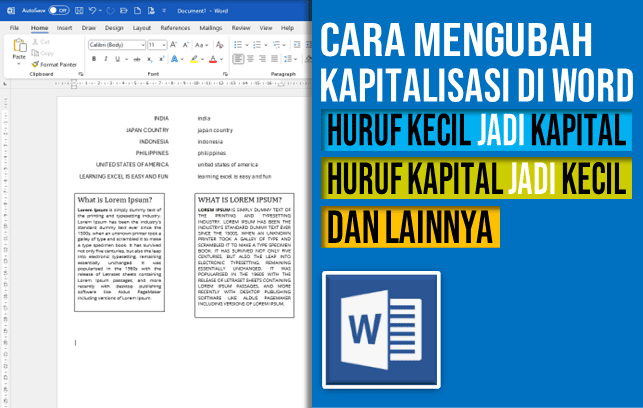Toggle Underline formatting
This screenshot has height=408, width=643.
pos(118,59)
